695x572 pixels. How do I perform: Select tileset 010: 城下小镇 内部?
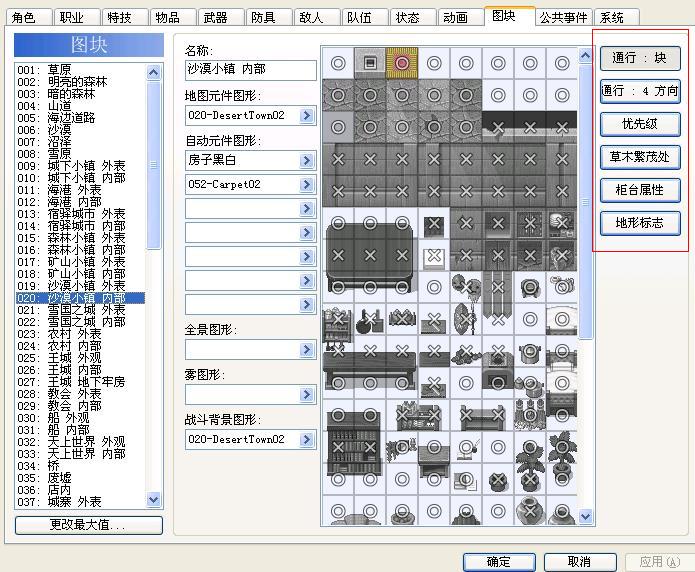coord(81,178)
